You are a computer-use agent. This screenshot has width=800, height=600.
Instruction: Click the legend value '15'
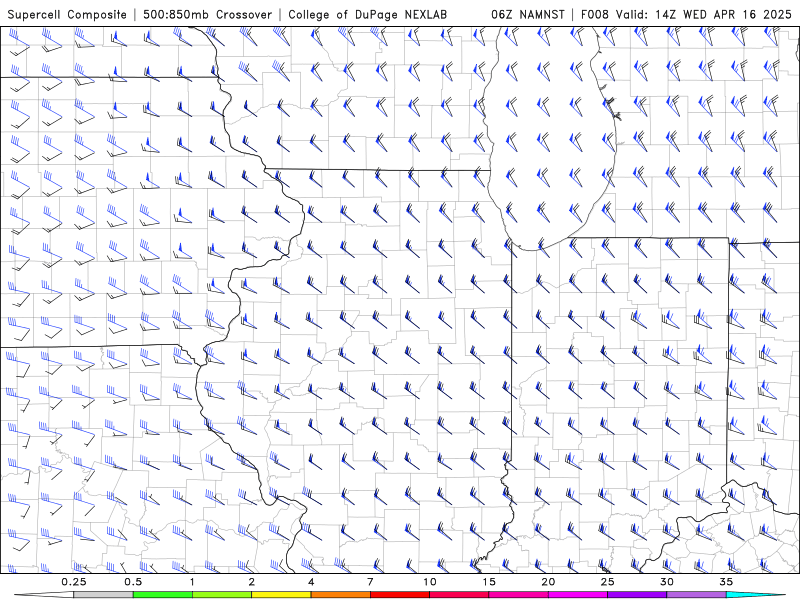tap(489, 582)
